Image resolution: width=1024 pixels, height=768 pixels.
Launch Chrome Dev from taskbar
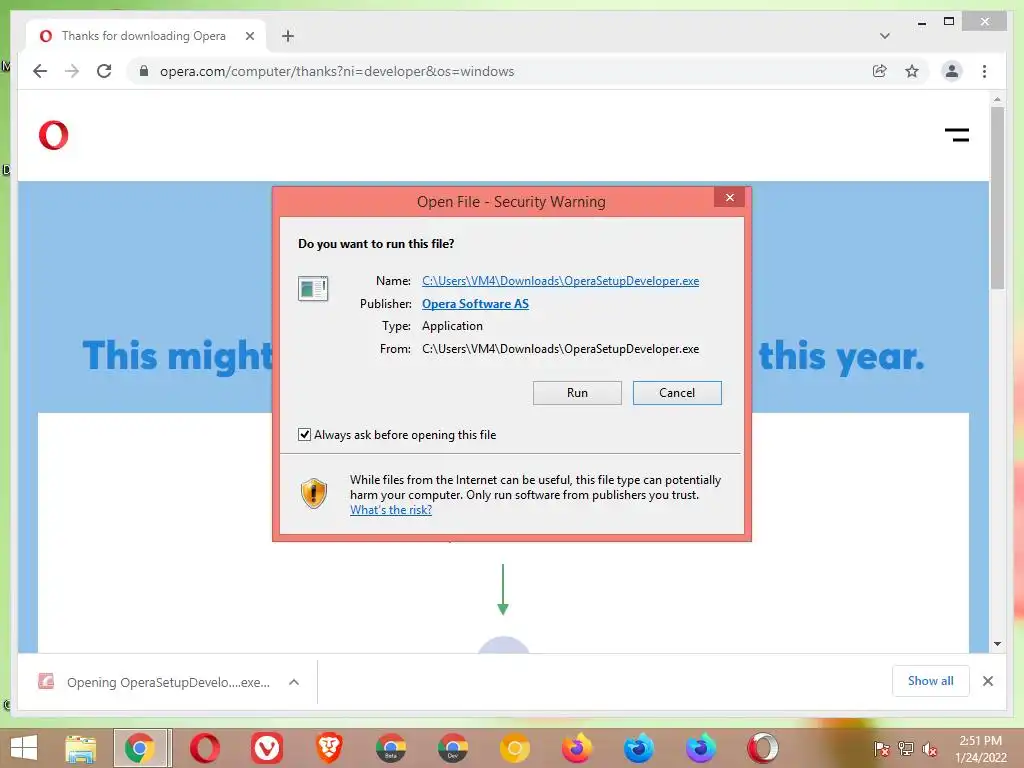pyautogui.click(x=453, y=748)
